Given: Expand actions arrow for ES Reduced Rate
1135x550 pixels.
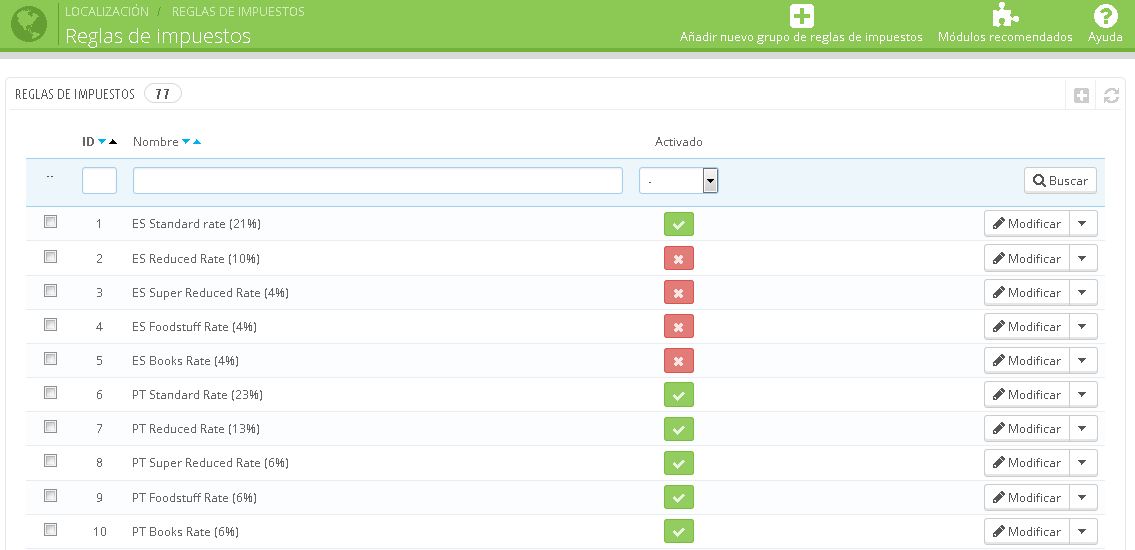Looking at the screenshot, I should [x=1083, y=258].
